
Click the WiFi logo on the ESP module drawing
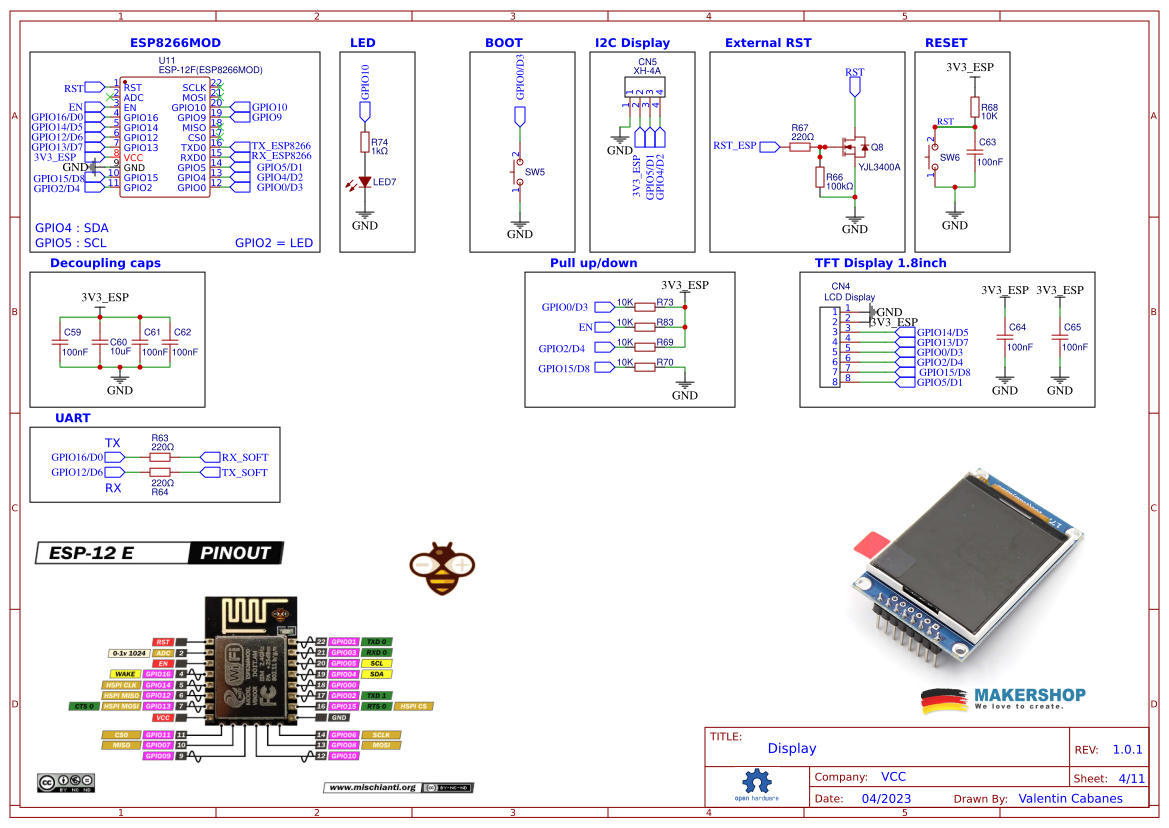235,666
